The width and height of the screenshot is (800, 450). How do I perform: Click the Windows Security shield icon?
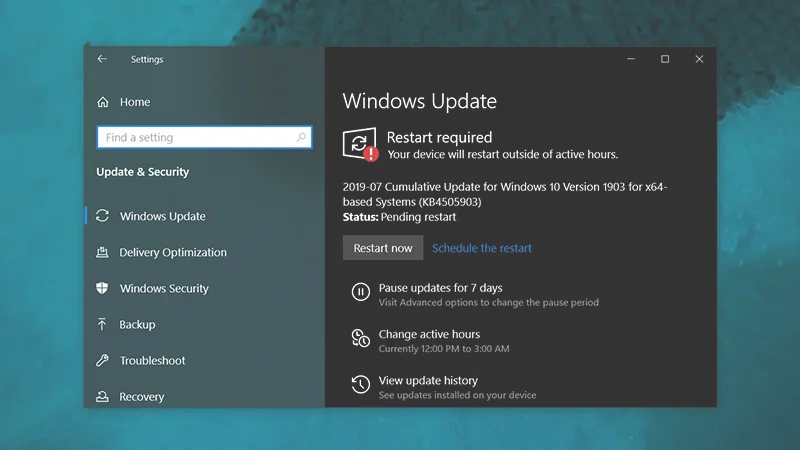pos(103,288)
